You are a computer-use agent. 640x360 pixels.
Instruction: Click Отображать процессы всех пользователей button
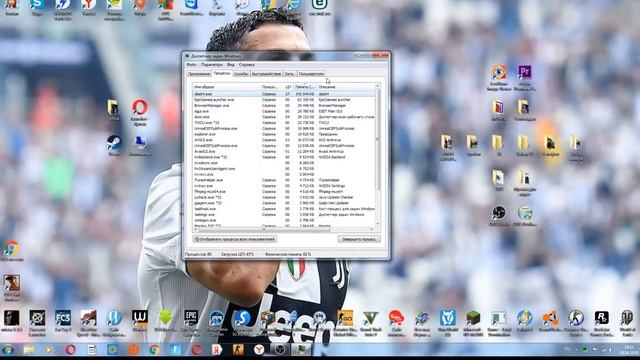tap(235, 239)
